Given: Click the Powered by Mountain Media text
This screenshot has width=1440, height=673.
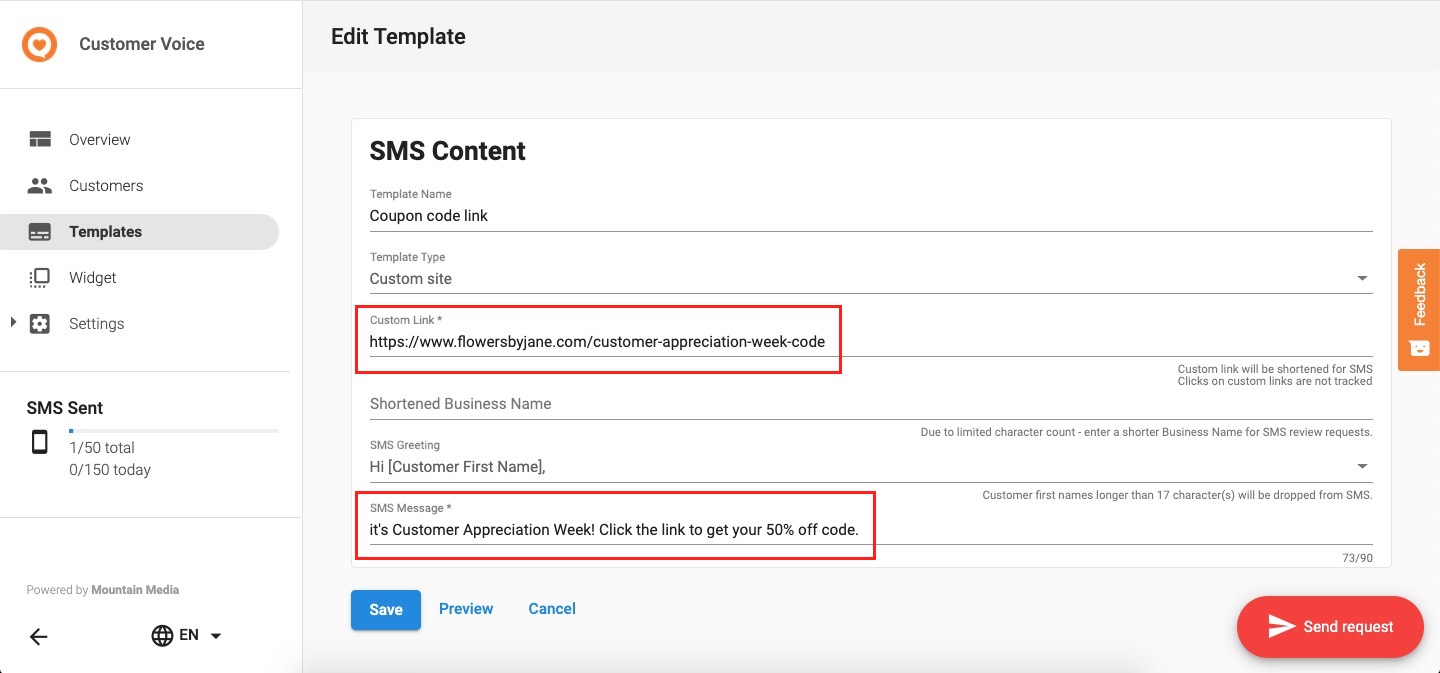Looking at the screenshot, I should click(x=103, y=590).
